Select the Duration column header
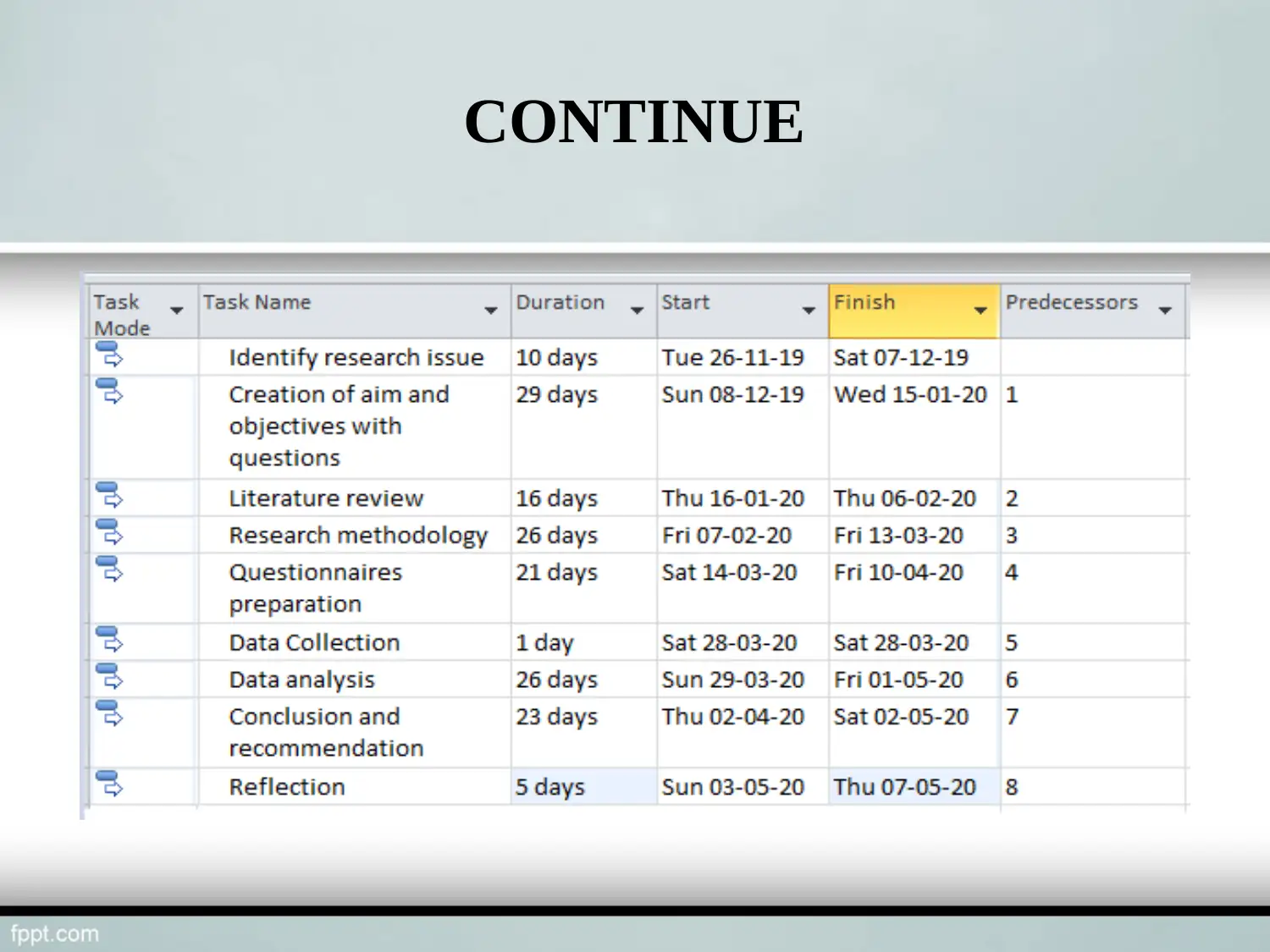Viewport: 1270px width, 952px height. pyautogui.click(x=584, y=311)
